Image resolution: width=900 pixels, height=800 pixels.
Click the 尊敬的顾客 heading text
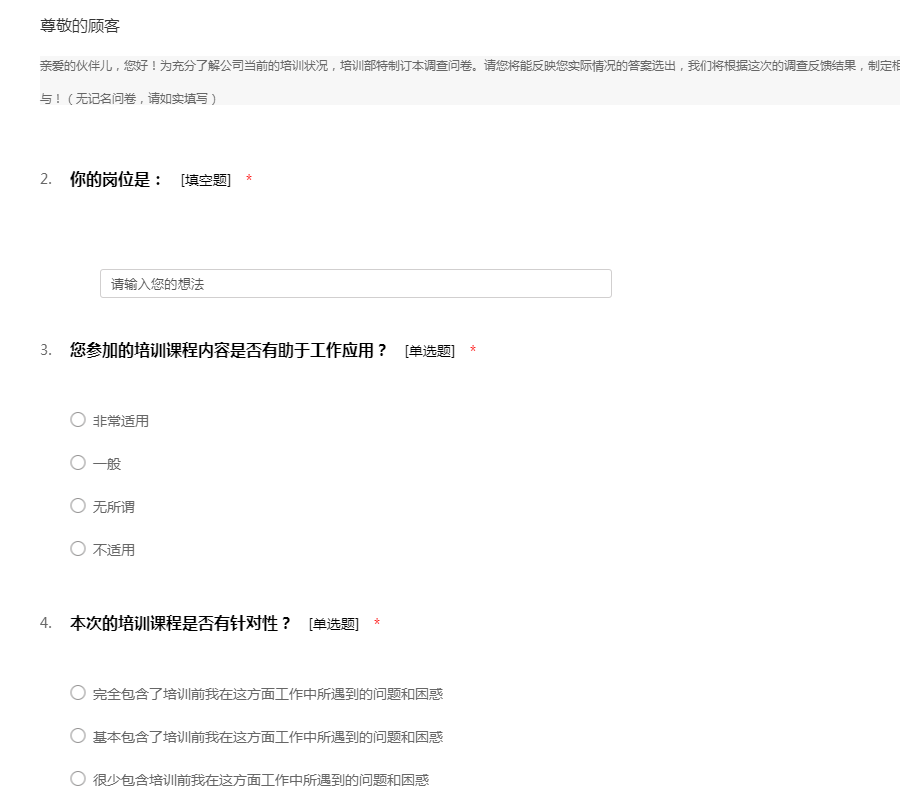coord(80,26)
